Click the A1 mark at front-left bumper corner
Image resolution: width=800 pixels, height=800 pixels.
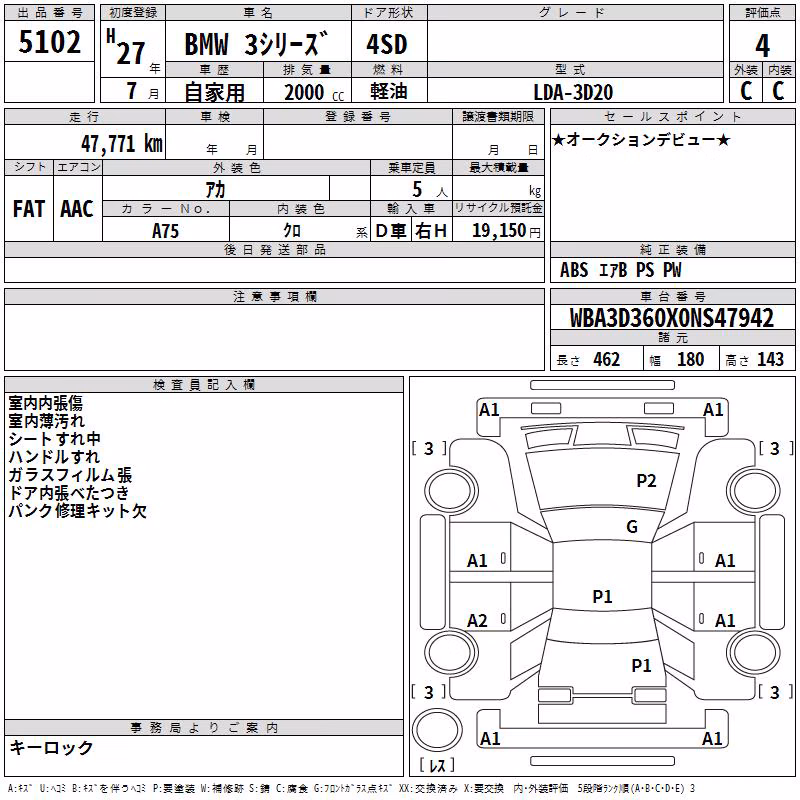(489, 410)
